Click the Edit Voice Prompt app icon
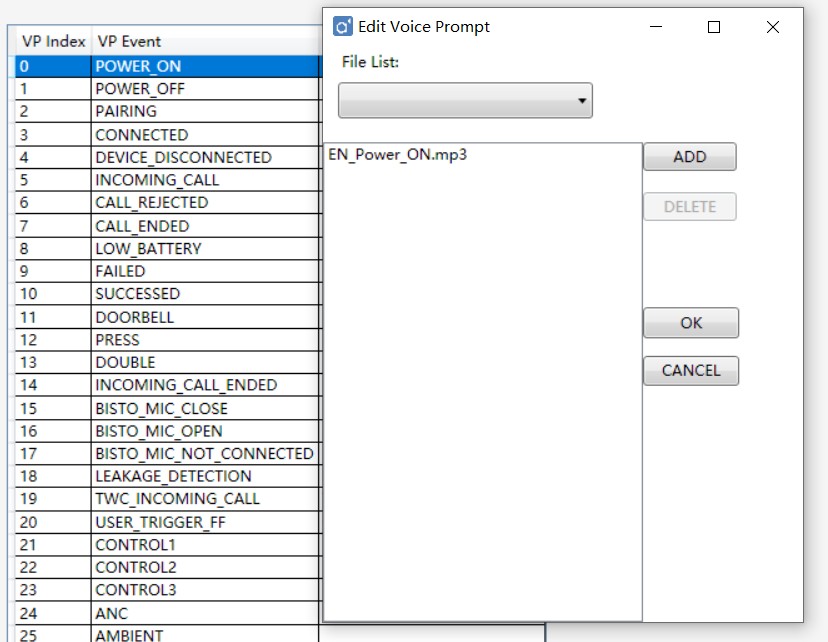Screen dimensions: 828x642 (342, 27)
